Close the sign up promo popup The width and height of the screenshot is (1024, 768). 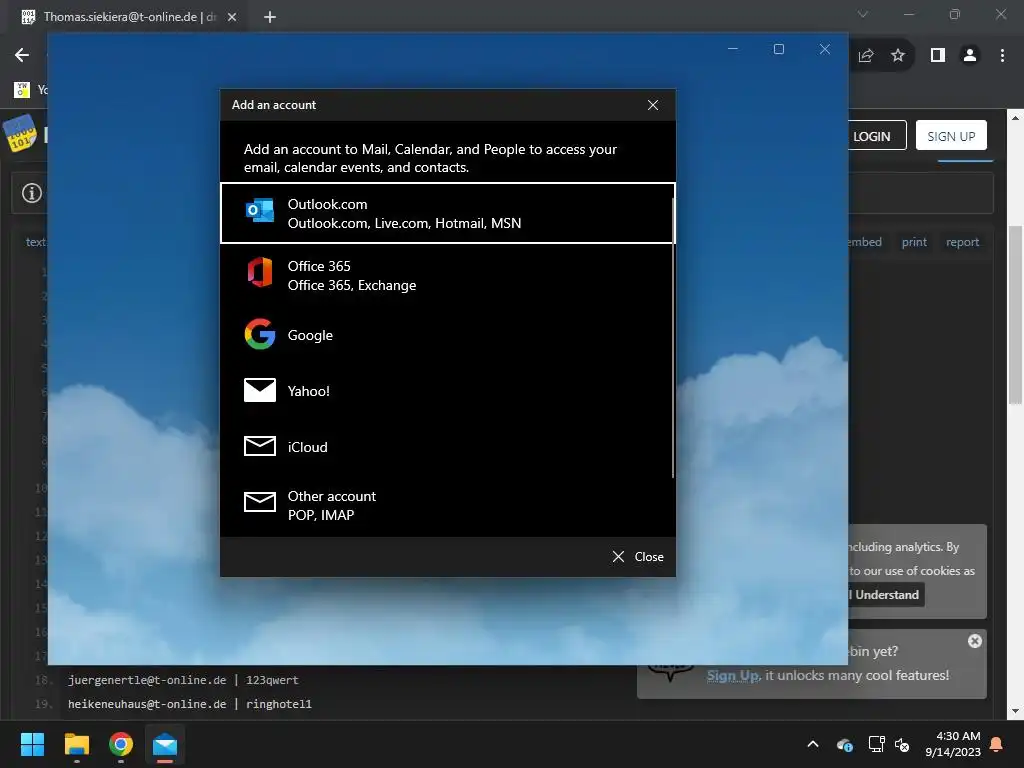pyautogui.click(x=974, y=641)
